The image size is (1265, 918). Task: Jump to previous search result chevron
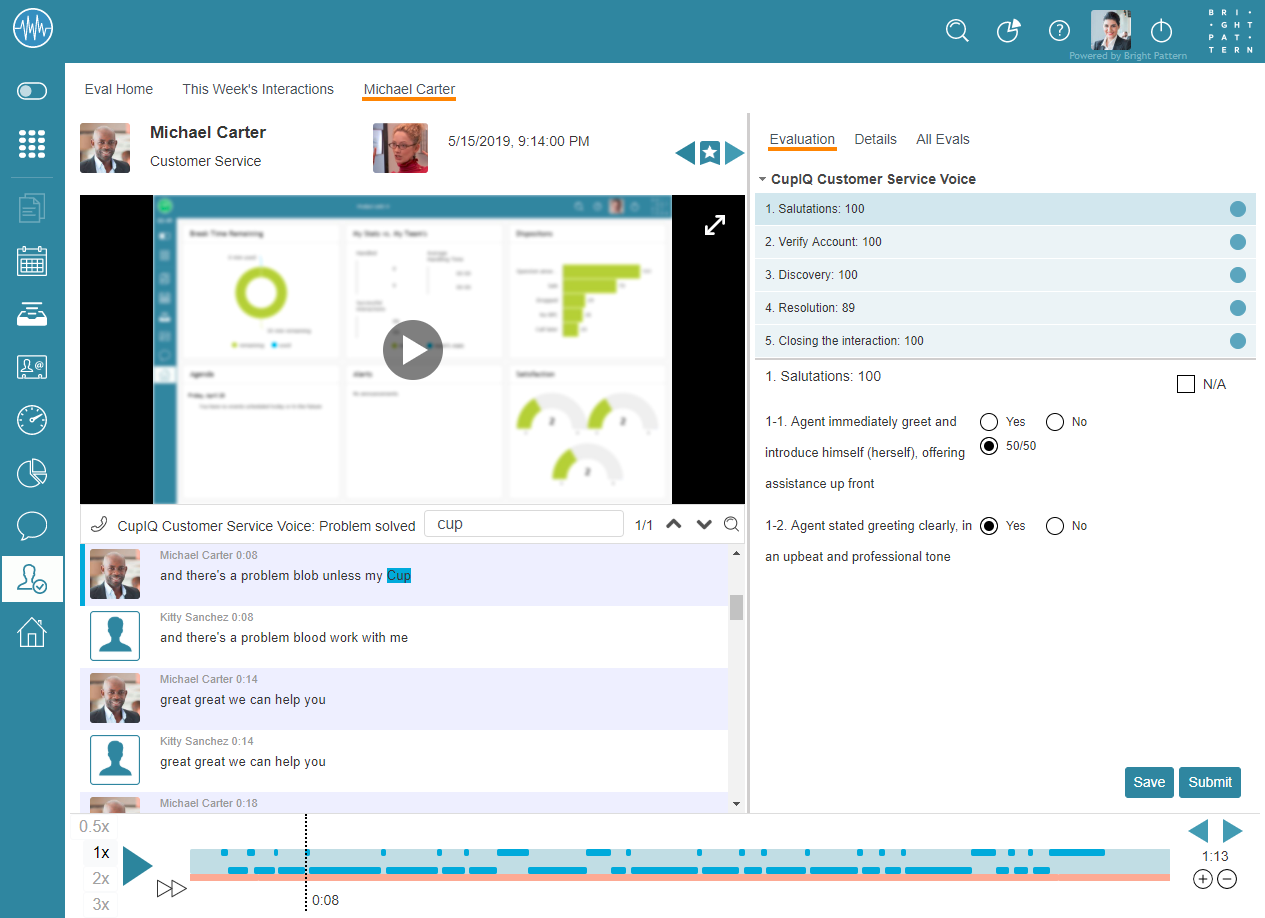(x=674, y=524)
